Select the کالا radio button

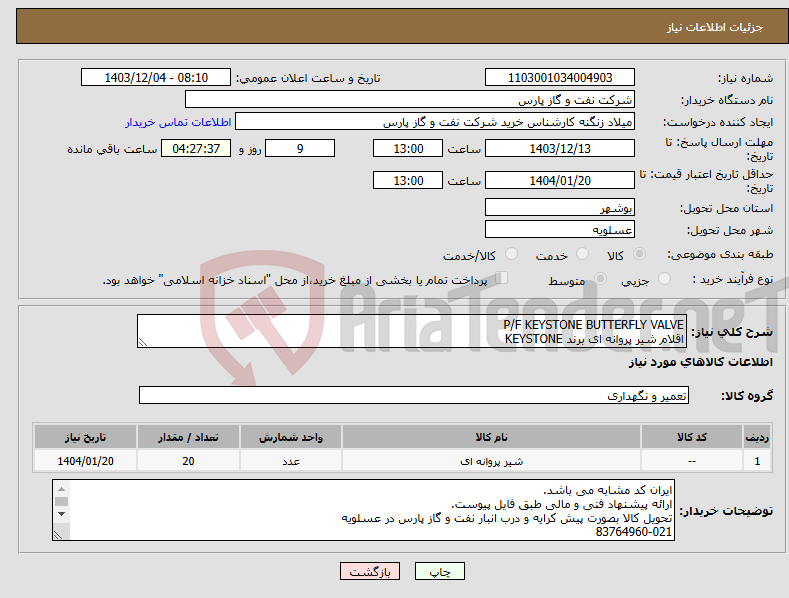[639, 254]
